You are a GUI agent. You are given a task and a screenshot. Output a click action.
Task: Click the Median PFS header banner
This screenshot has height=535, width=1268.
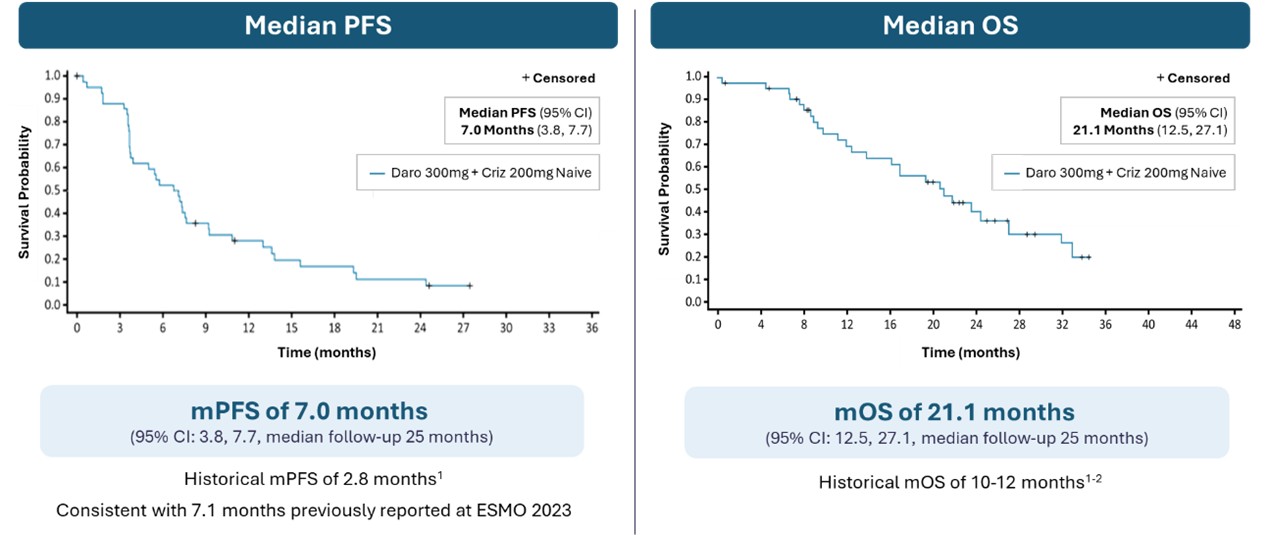coord(318,25)
